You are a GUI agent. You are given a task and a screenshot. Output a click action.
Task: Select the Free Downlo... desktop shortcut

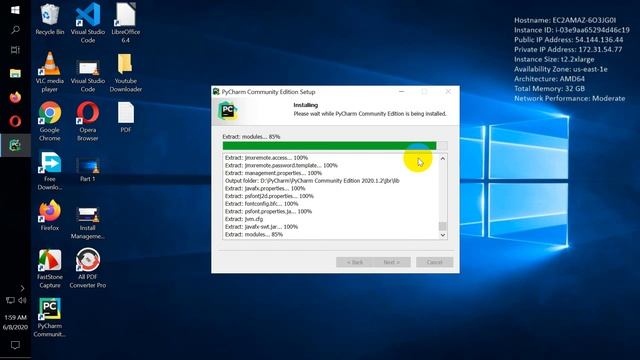pos(49,170)
